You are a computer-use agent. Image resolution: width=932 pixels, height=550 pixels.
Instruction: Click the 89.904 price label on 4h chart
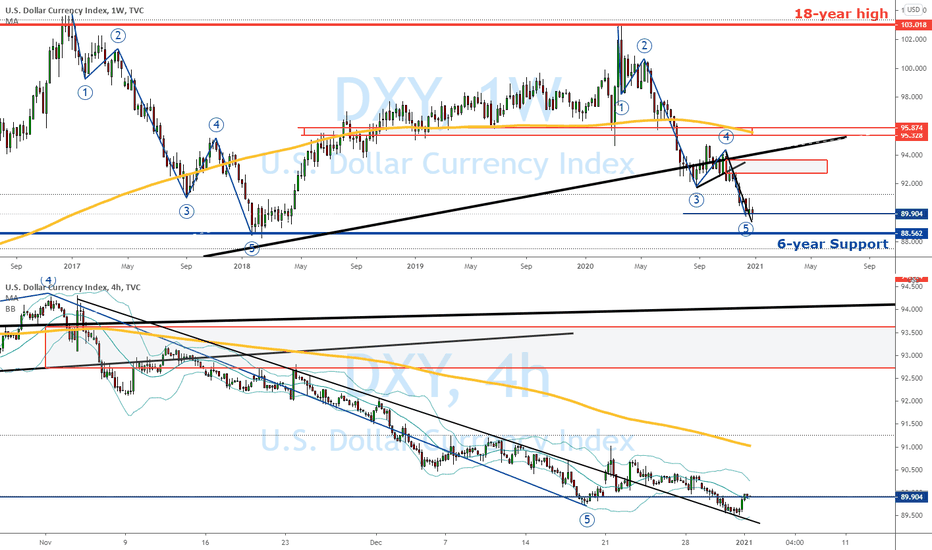[912, 496]
